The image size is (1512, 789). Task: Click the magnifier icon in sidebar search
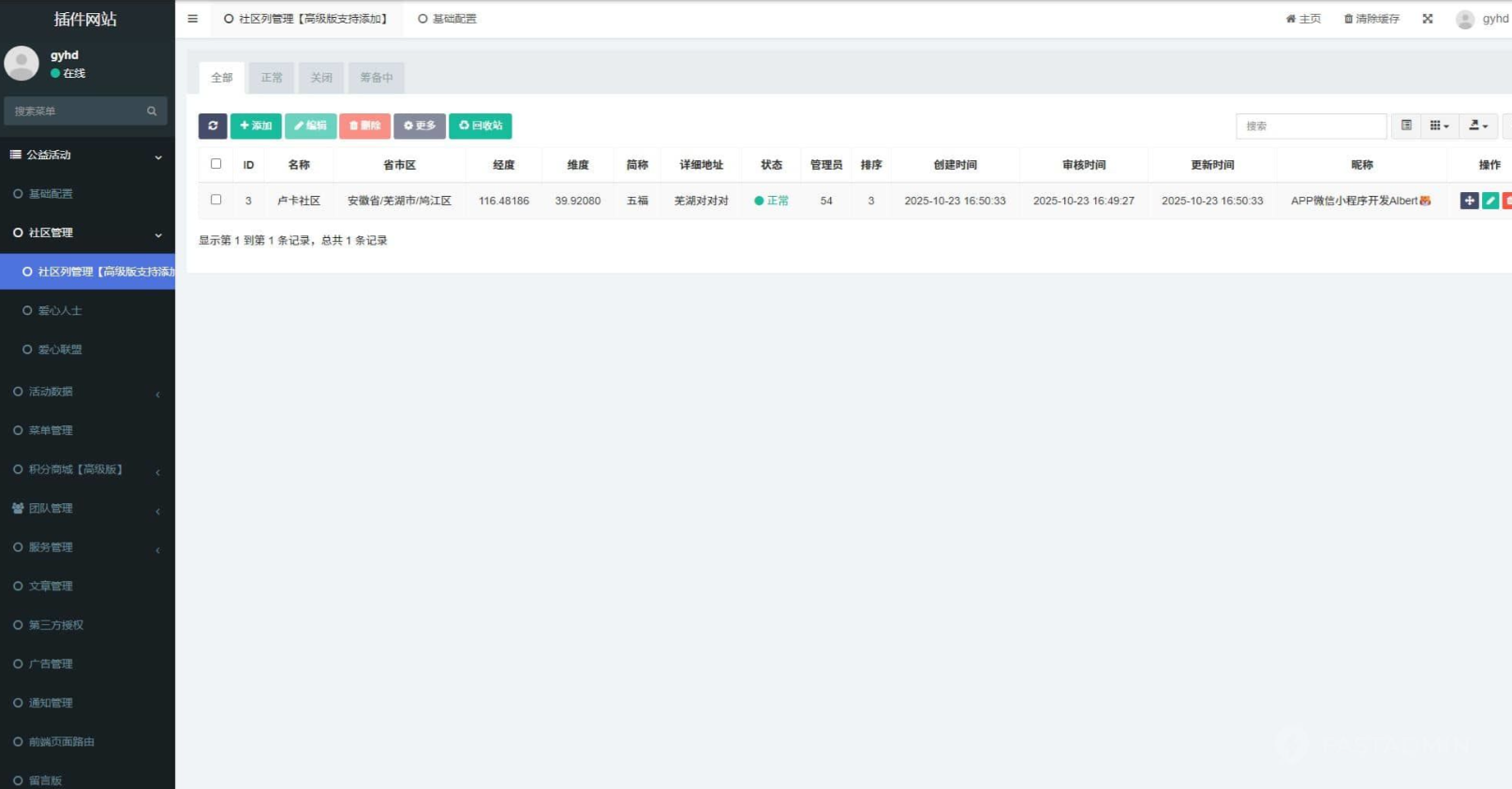(152, 112)
